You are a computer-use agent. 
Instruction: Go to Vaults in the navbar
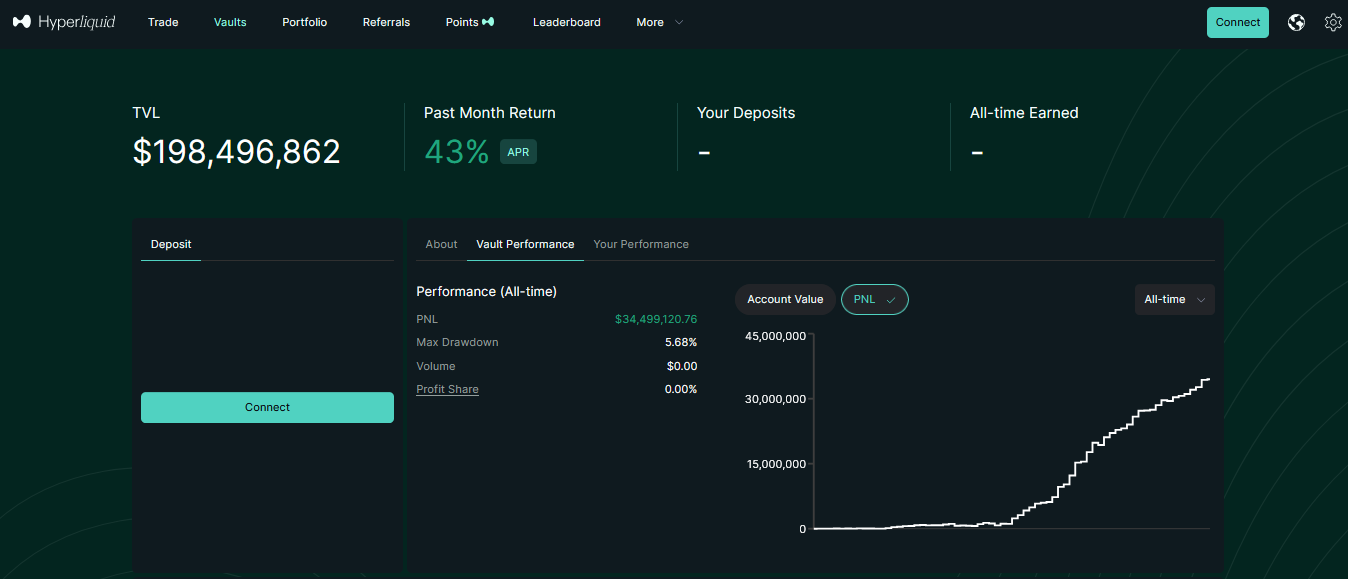coord(230,22)
